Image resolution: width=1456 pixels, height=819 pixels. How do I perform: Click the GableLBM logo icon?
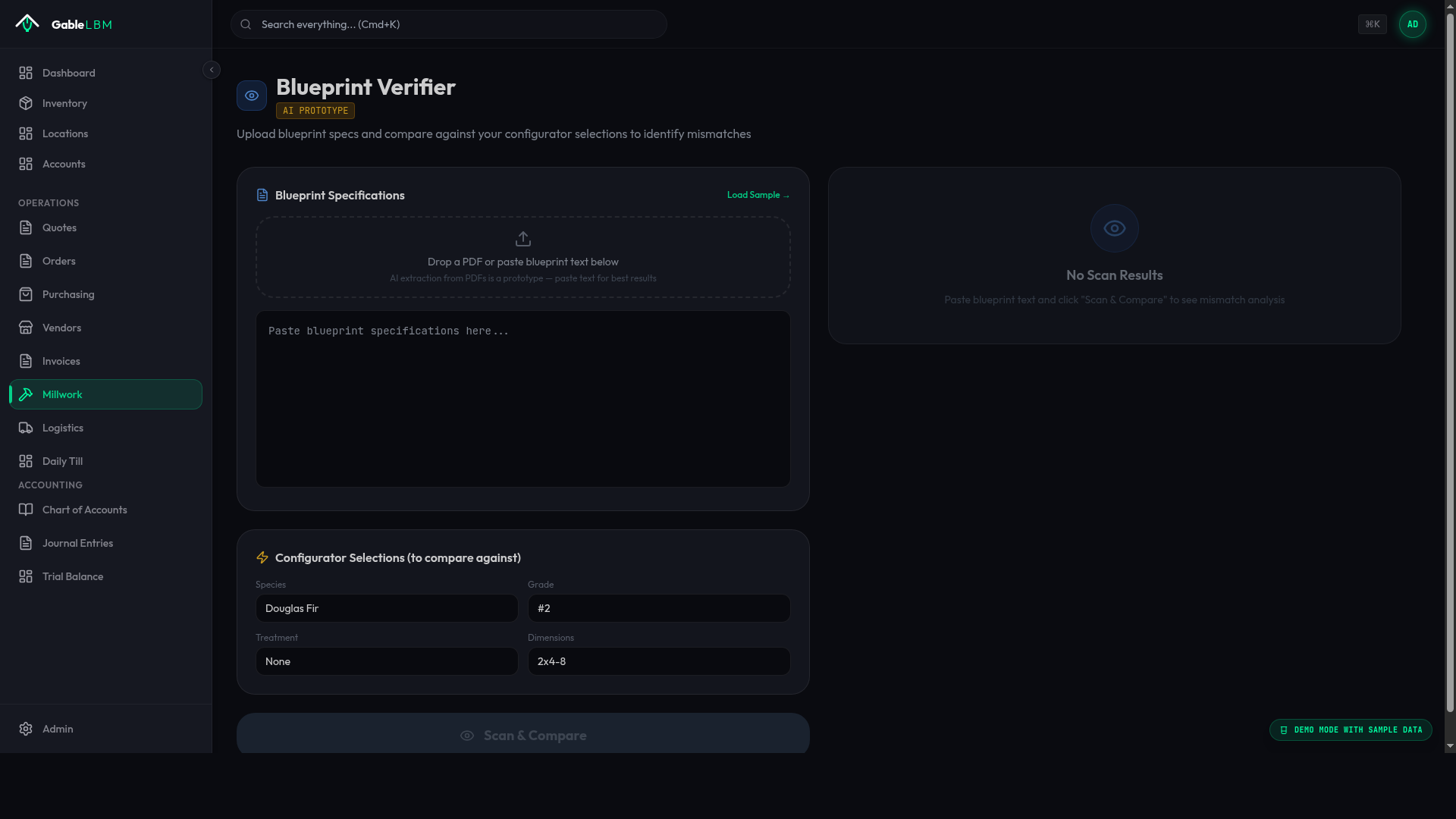(x=27, y=24)
